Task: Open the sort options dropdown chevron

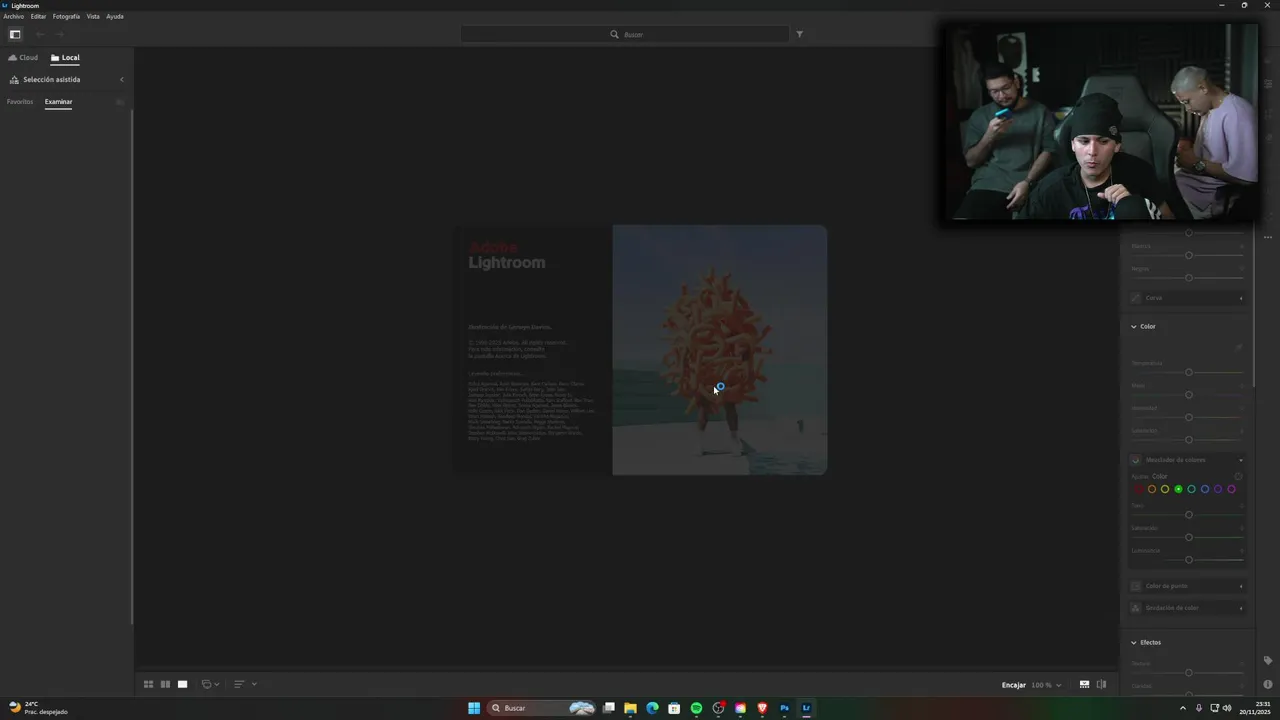Action: (254, 684)
